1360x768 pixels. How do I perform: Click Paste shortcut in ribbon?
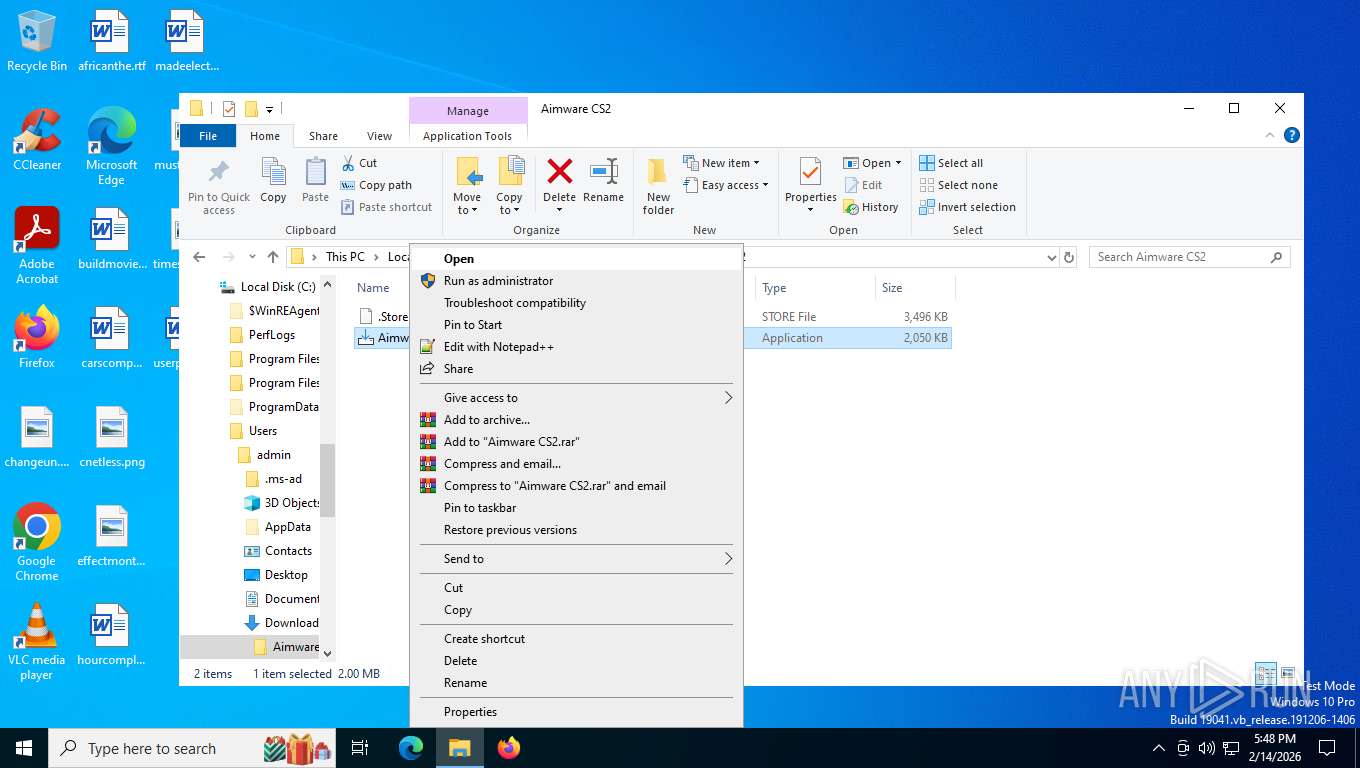click(x=386, y=207)
